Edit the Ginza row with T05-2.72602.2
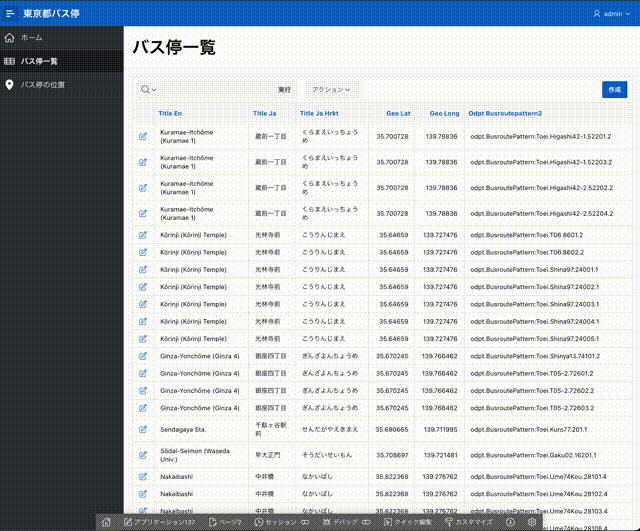Image resolution: width=640 pixels, height=531 pixels. click(x=143, y=391)
